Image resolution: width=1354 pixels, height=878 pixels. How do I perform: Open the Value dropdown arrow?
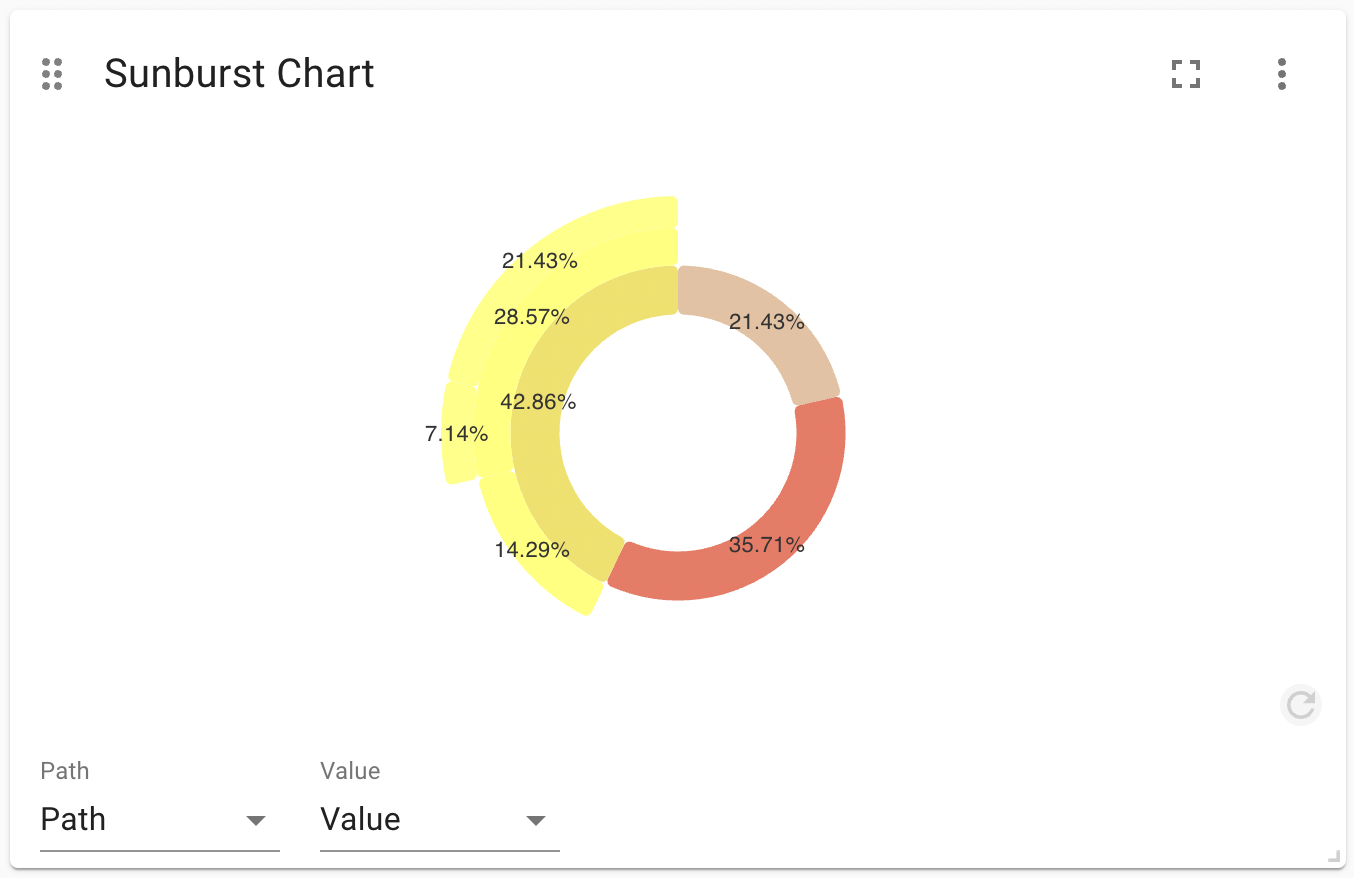coord(536,820)
